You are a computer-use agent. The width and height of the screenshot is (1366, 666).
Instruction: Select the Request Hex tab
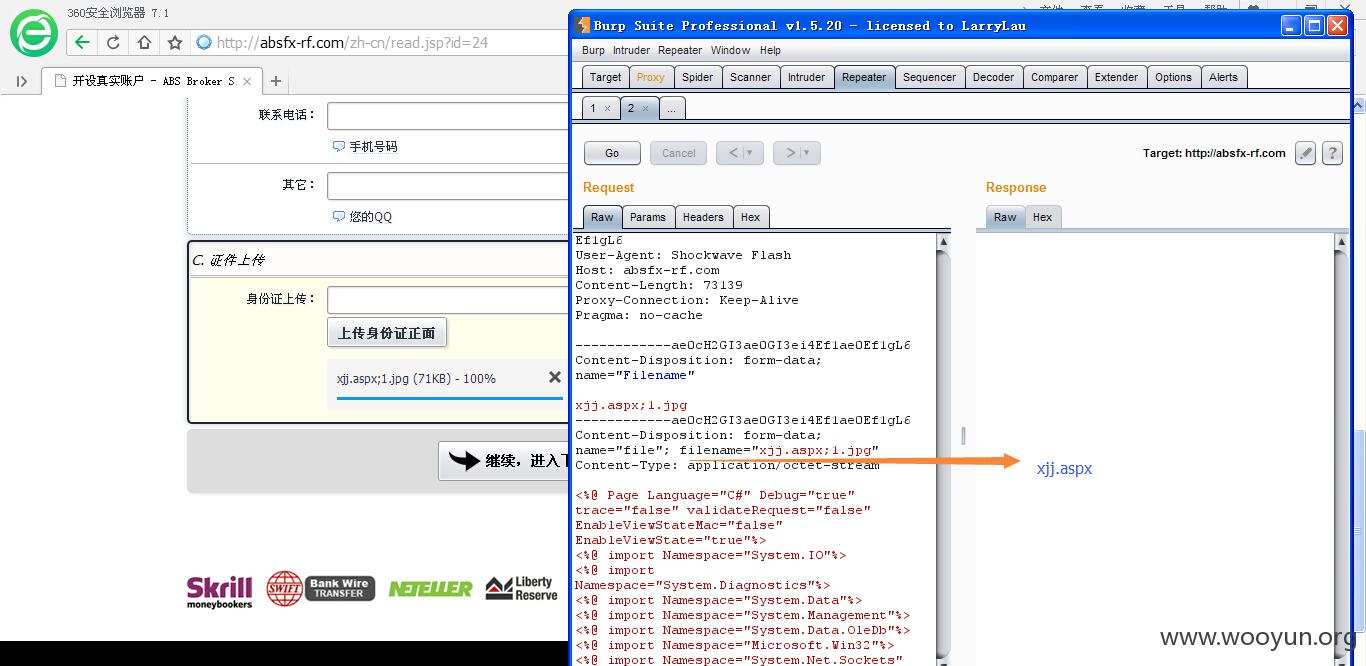point(750,217)
